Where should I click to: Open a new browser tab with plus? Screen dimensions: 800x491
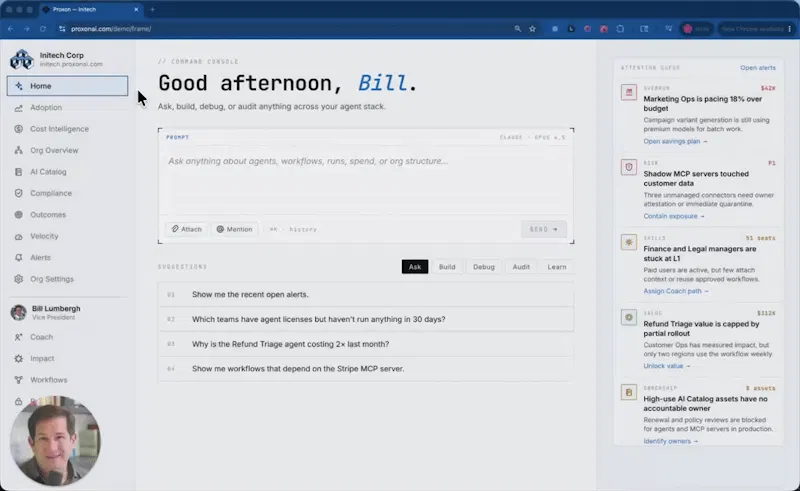click(x=152, y=9)
